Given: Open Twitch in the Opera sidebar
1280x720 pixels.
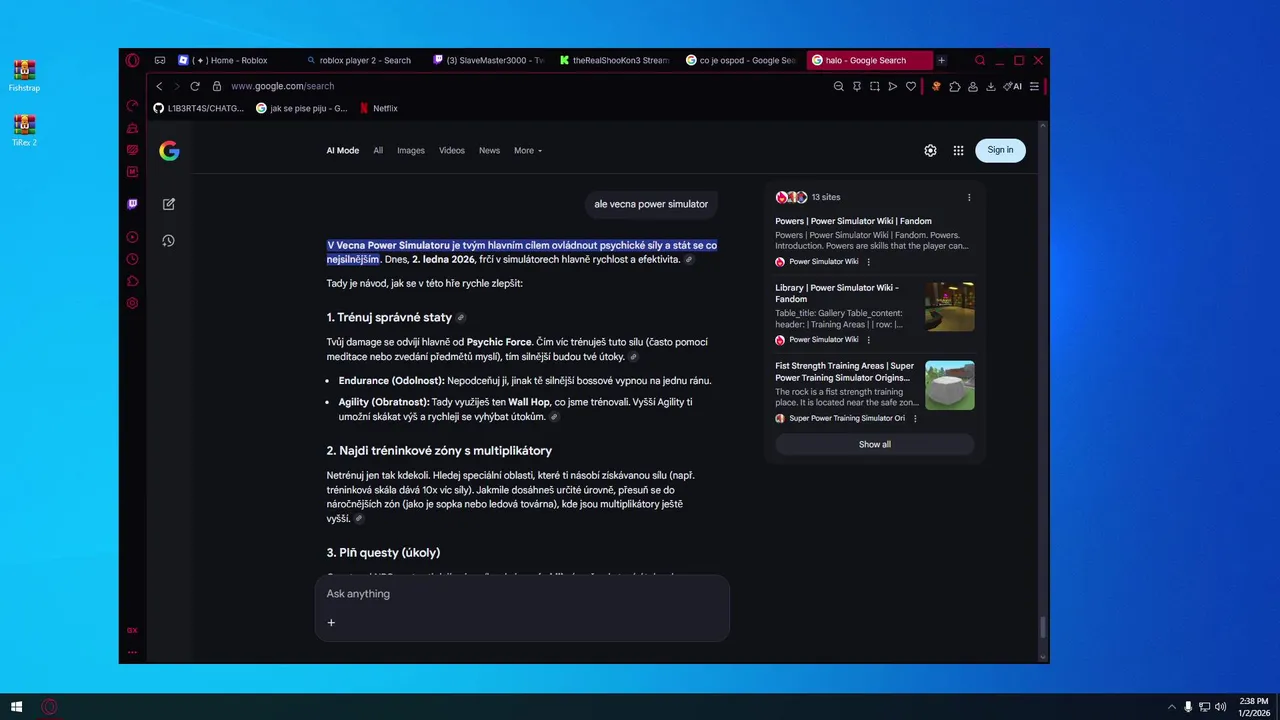Looking at the screenshot, I should point(132,204).
